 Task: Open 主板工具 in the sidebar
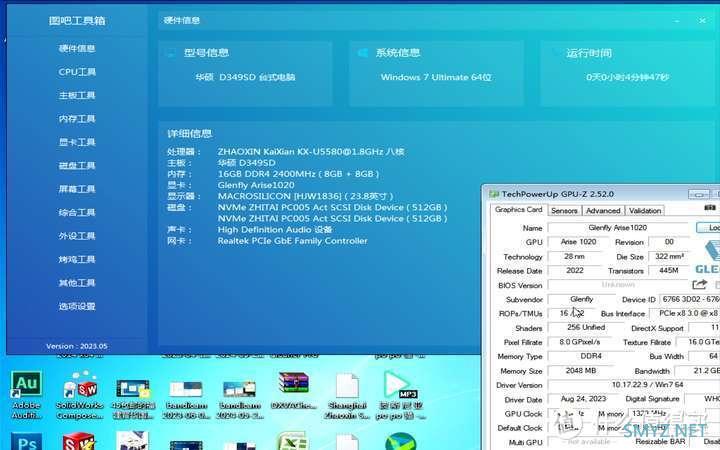[77, 95]
